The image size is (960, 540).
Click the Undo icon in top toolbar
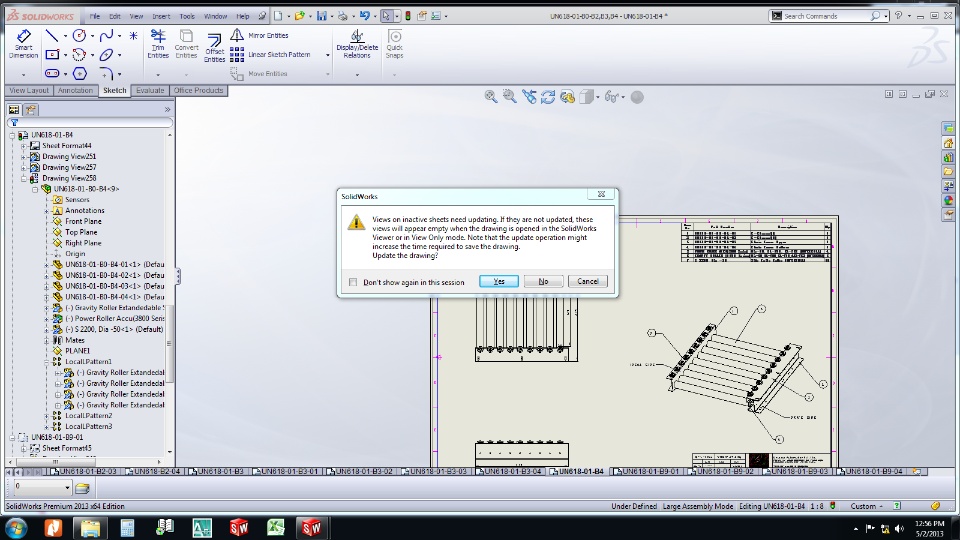coord(364,16)
